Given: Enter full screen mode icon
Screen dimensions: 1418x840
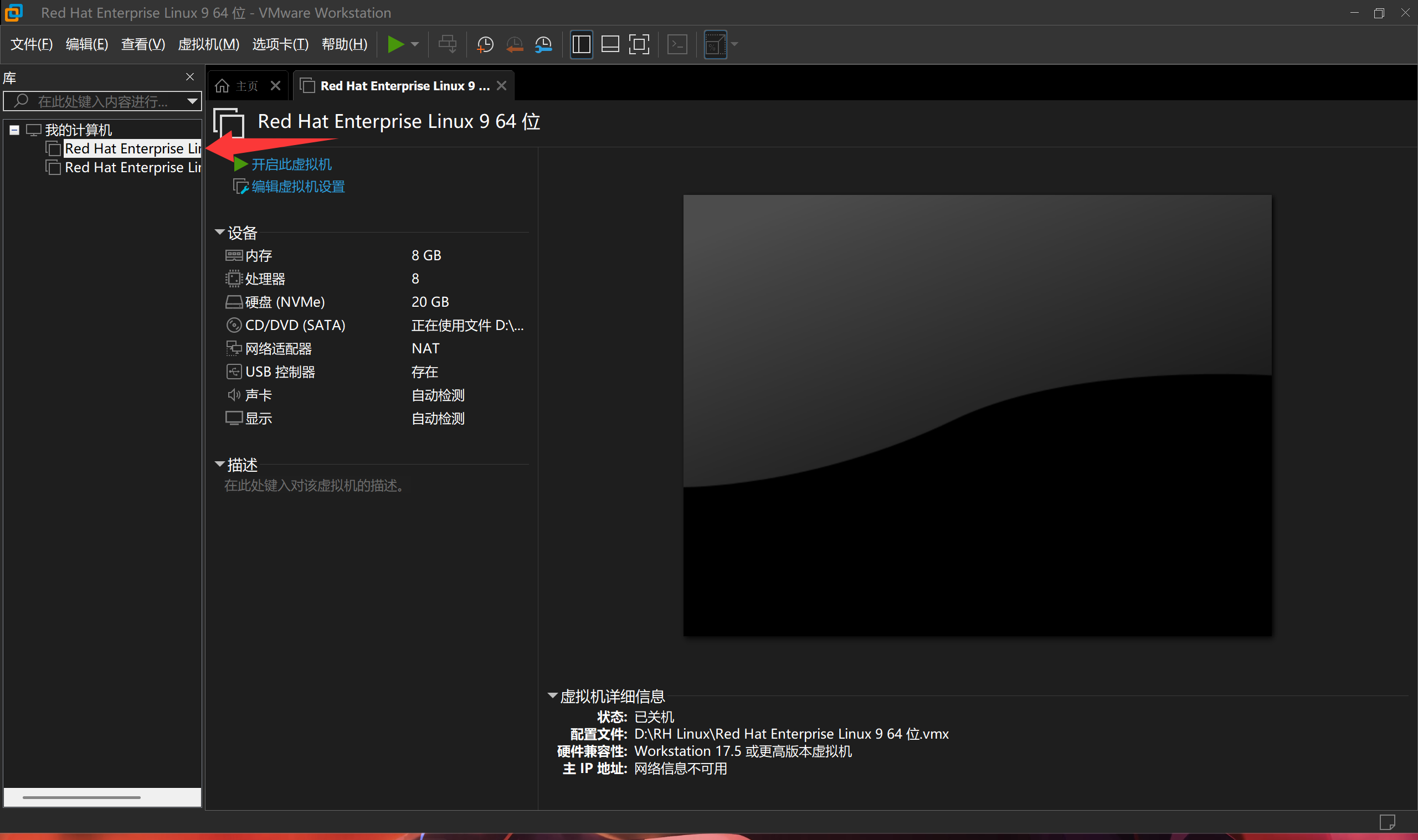Looking at the screenshot, I should (639, 44).
